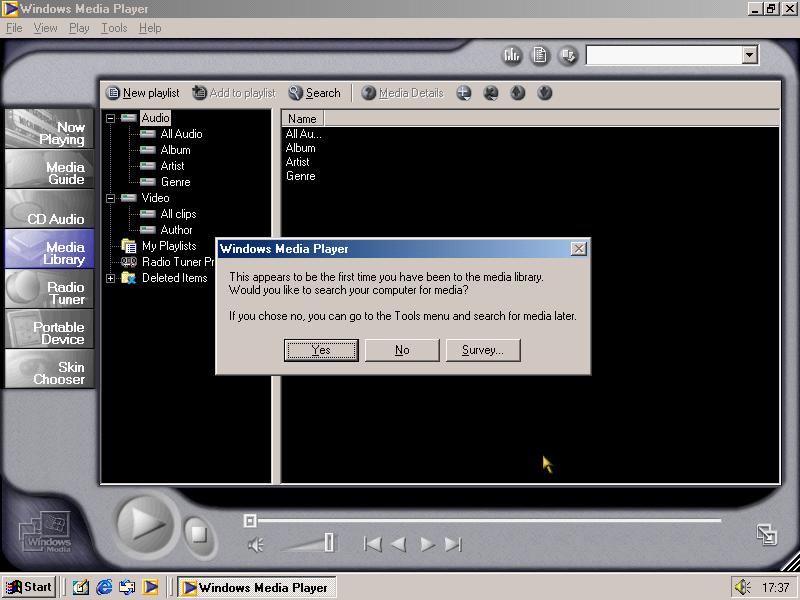Click Search in the library toolbar
Image resolution: width=800 pixels, height=600 pixels.
coord(315,93)
